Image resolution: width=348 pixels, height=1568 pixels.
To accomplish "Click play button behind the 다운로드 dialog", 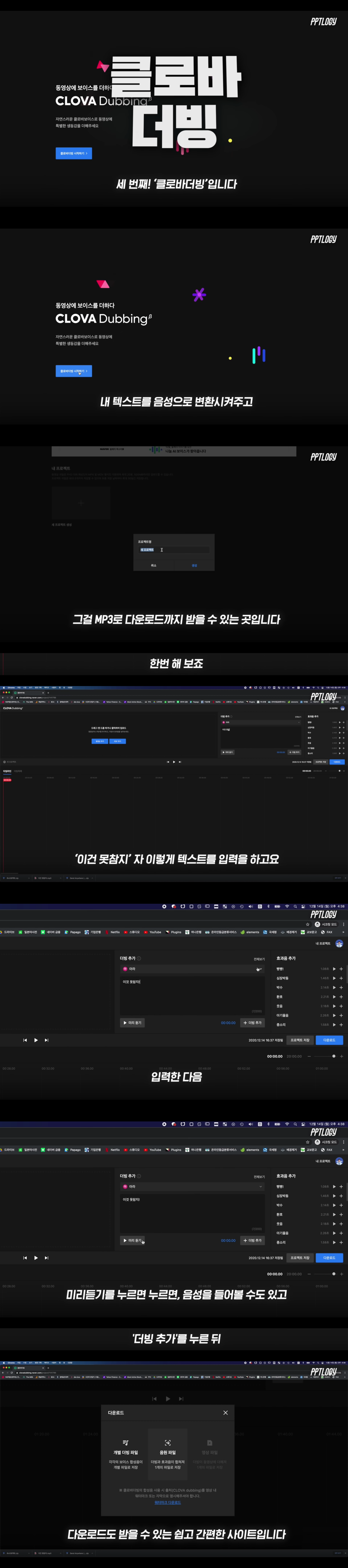I will tap(168, 1399).
